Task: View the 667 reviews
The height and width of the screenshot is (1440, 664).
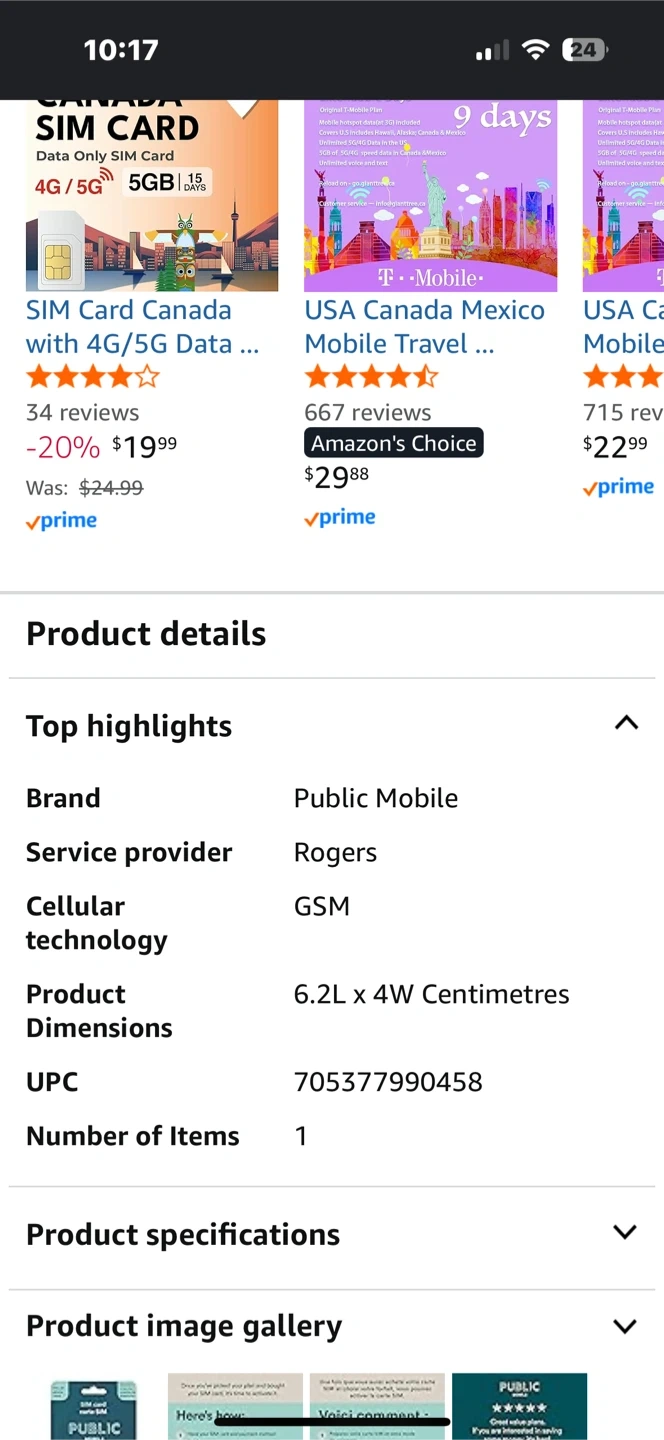Action: (x=368, y=412)
